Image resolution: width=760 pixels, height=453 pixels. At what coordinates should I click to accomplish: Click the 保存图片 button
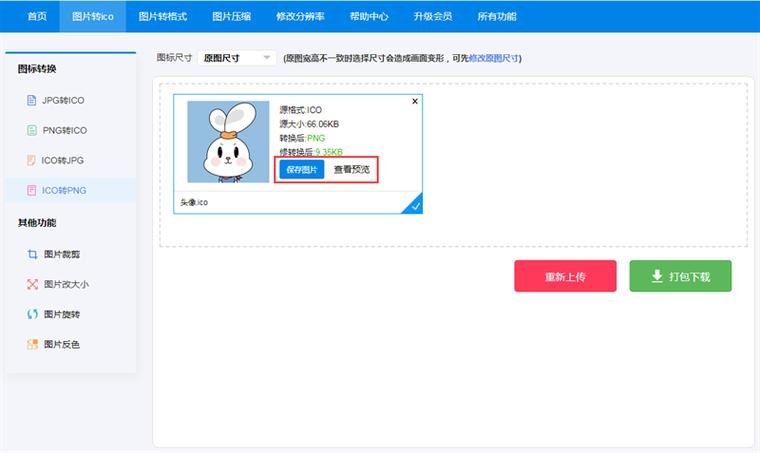coord(301,170)
